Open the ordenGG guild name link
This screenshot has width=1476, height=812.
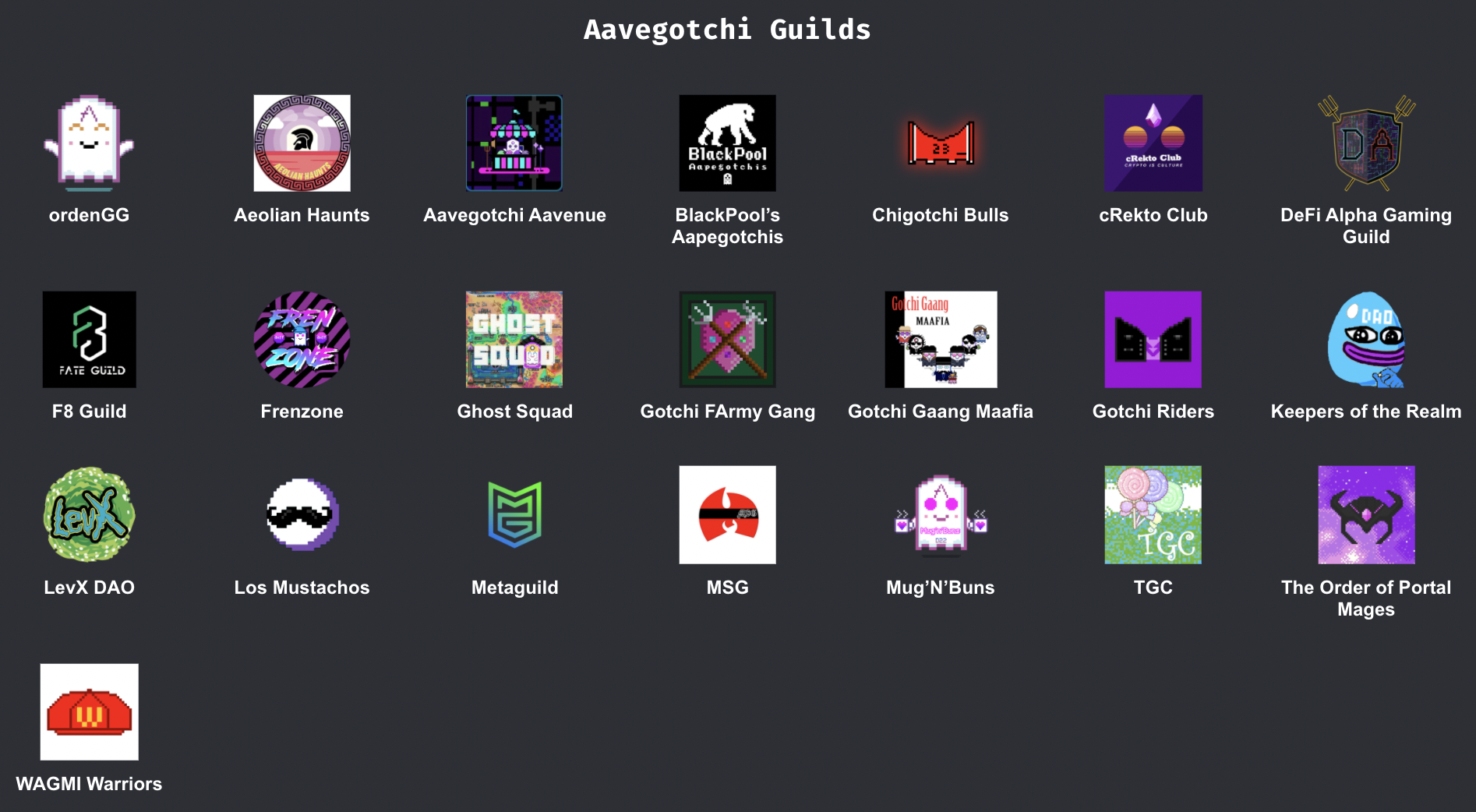tap(89, 215)
